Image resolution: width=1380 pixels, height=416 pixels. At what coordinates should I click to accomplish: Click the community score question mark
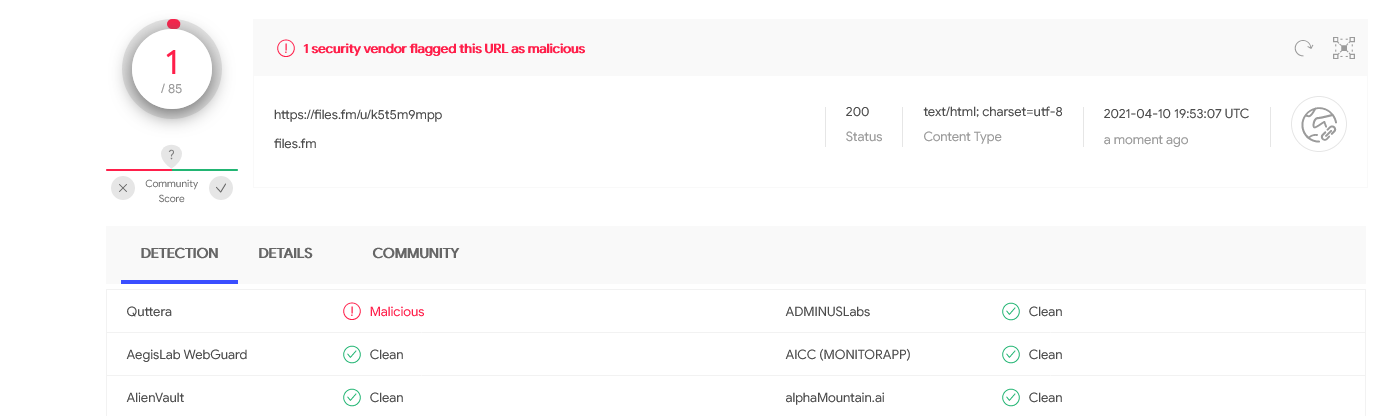(172, 155)
